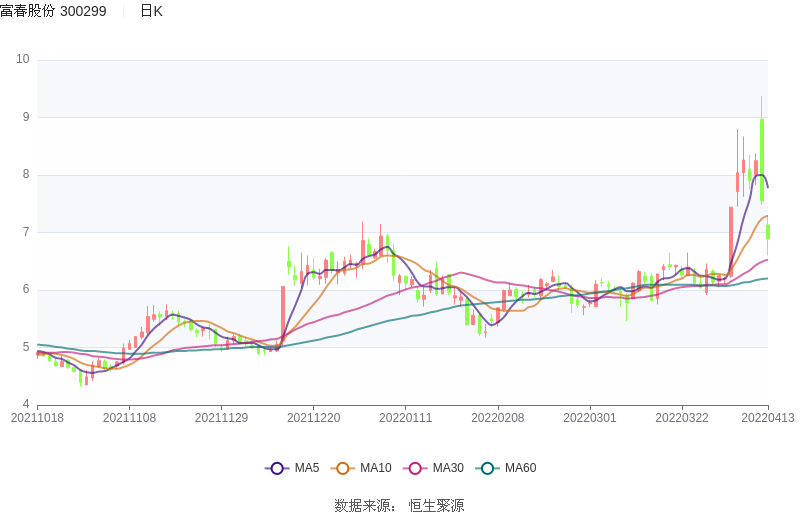
Task: Hide the MA10 series via its text label
Action: click(x=375, y=468)
